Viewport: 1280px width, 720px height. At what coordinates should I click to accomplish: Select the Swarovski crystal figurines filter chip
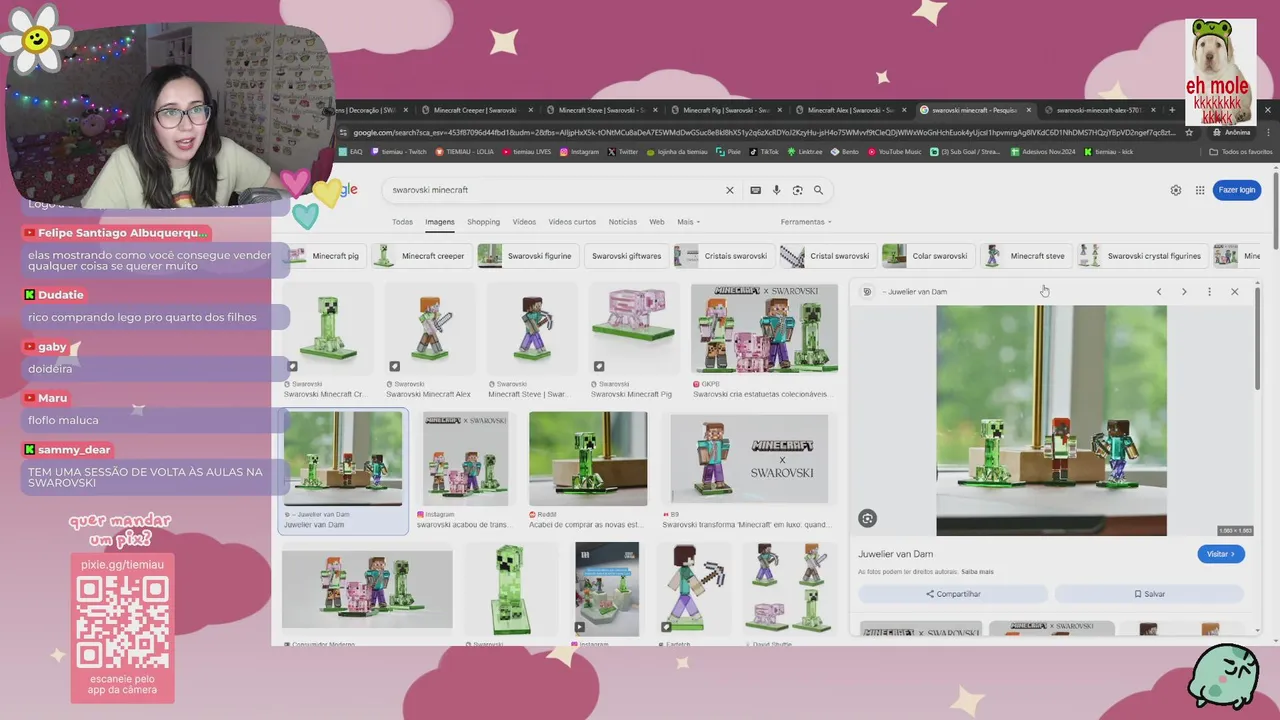tap(1142, 256)
